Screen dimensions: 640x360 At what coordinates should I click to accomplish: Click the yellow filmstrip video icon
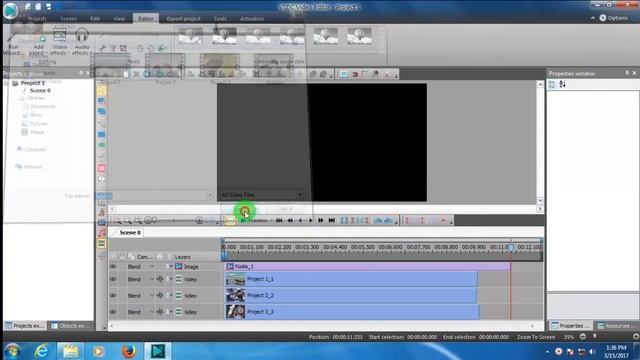point(101,244)
